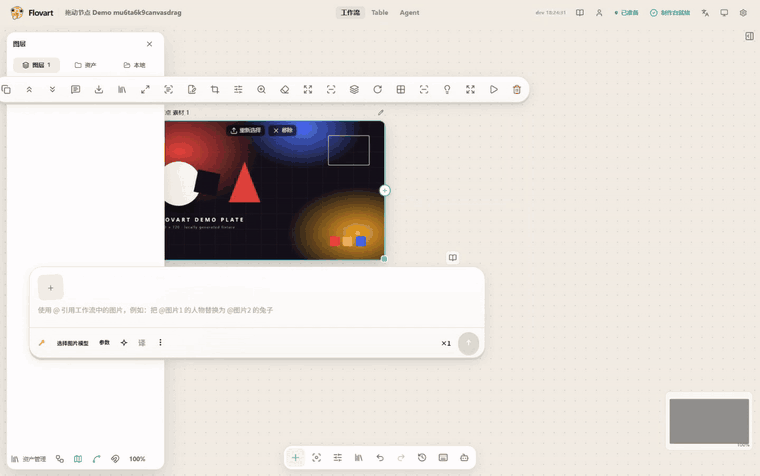
Task: Click the play triangle icon in the toolbar
Action: [x=493, y=90]
